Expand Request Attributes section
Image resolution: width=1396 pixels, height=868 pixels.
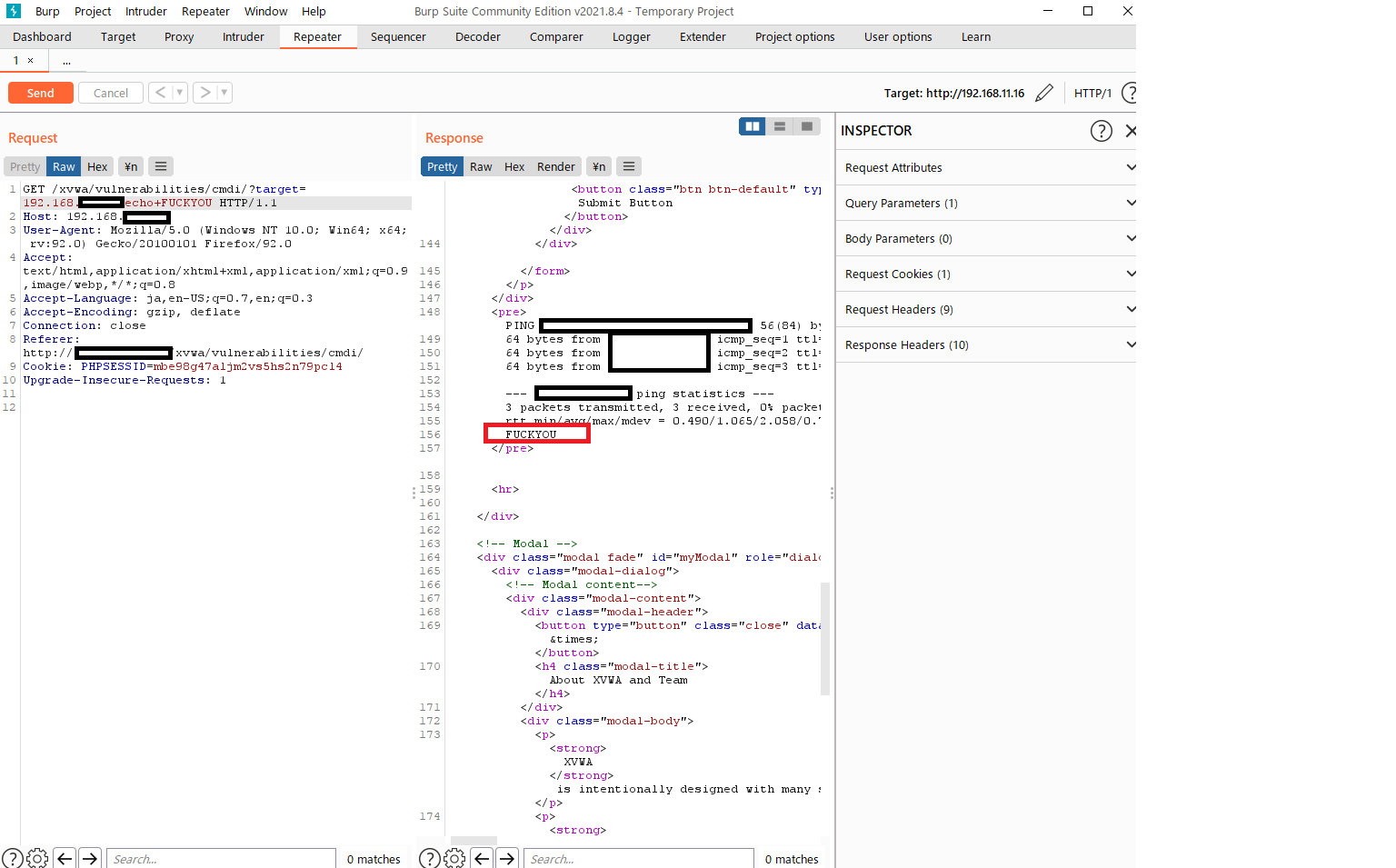pyautogui.click(x=986, y=167)
